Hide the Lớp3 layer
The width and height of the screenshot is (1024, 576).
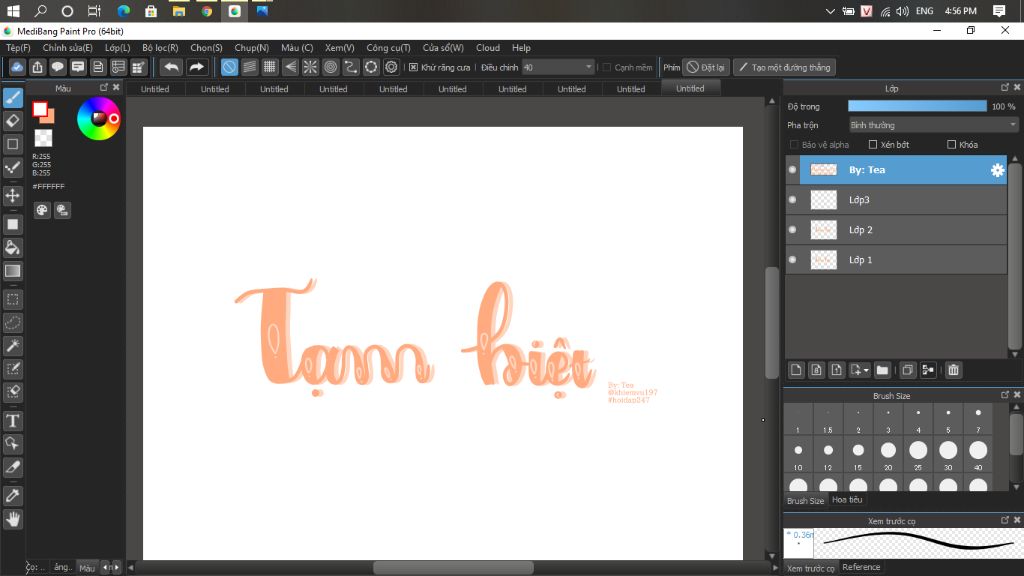[x=793, y=200]
